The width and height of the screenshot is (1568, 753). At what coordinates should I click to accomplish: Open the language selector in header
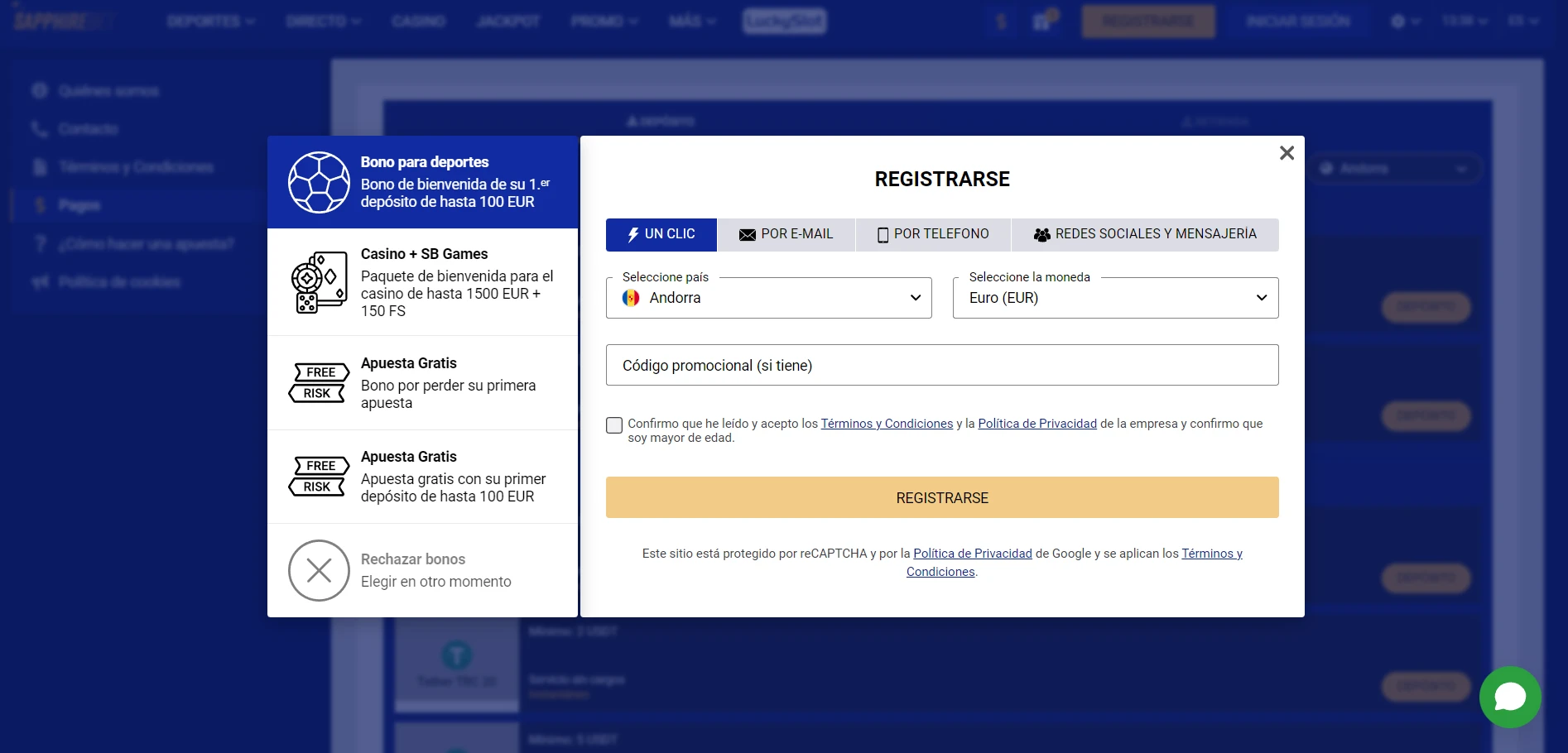click(1523, 22)
